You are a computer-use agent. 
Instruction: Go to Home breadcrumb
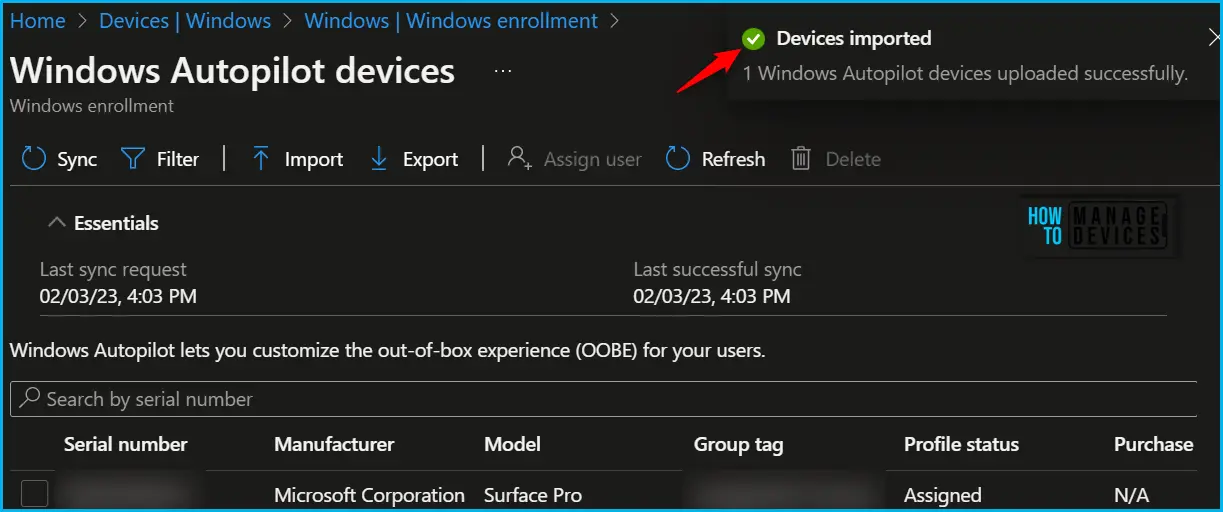[38, 20]
